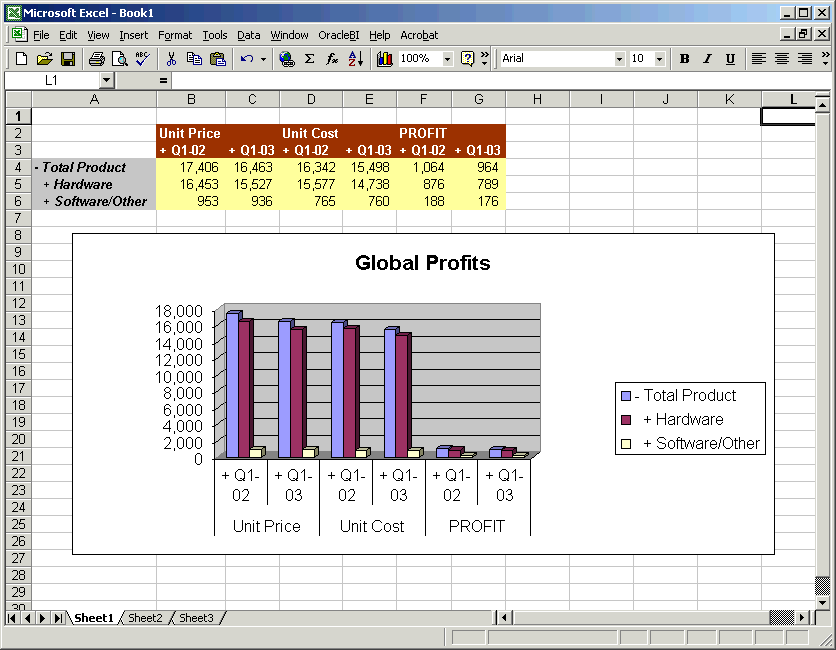Open the Paste Function fx icon
836x650 pixels.
pyautogui.click(x=332, y=59)
